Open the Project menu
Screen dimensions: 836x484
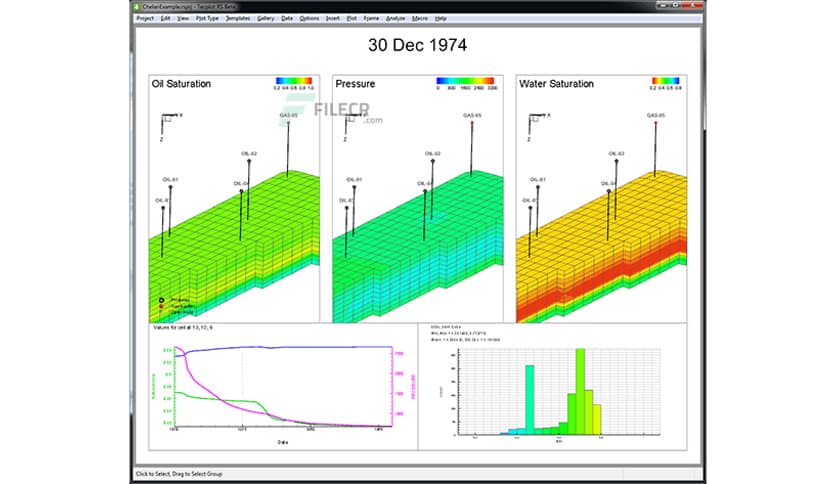click(x=145, y=18)
